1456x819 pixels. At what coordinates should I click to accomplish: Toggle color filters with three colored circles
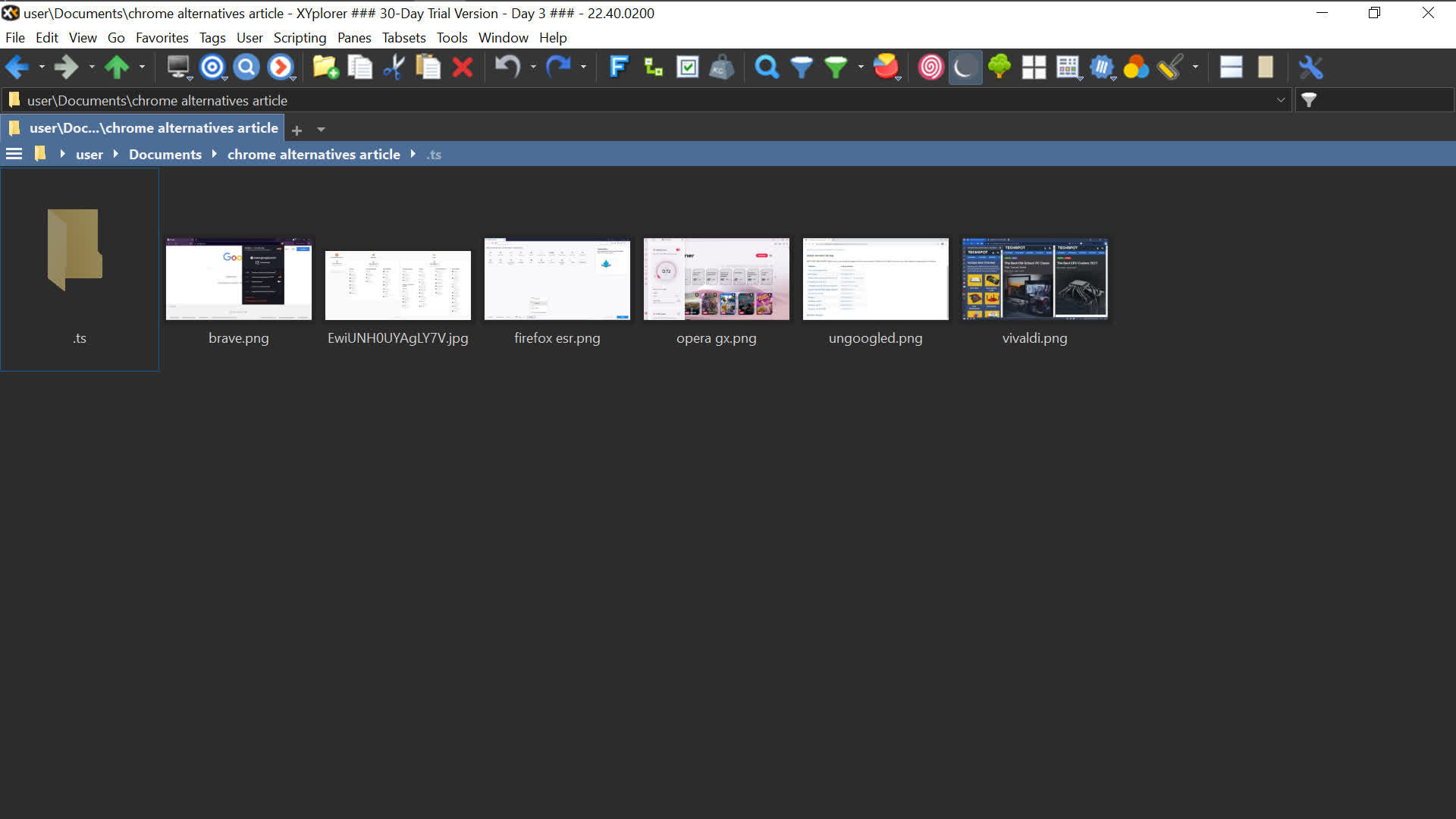tap(1136, 67)
